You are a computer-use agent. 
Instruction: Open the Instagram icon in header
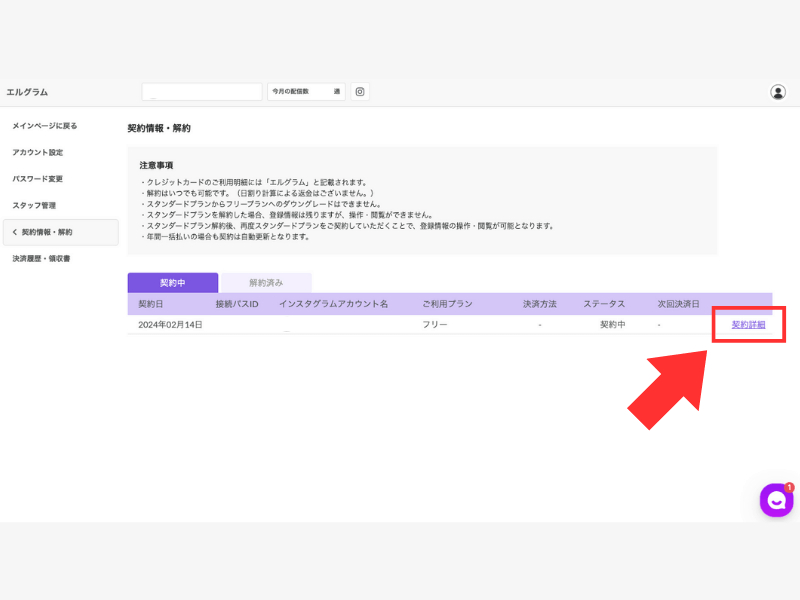click(x=360, y=92)
